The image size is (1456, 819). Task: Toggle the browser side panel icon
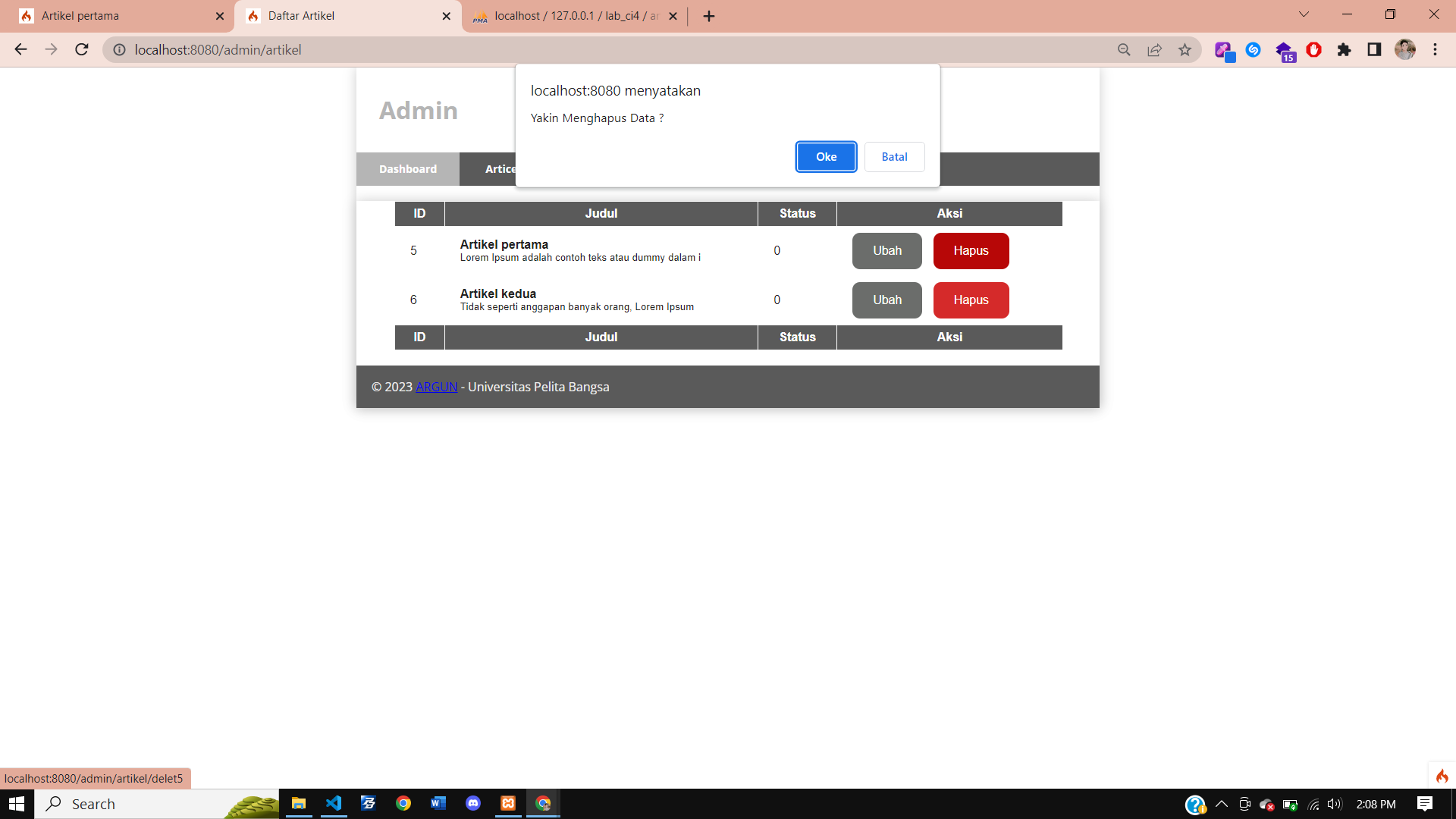[1374, 50]
